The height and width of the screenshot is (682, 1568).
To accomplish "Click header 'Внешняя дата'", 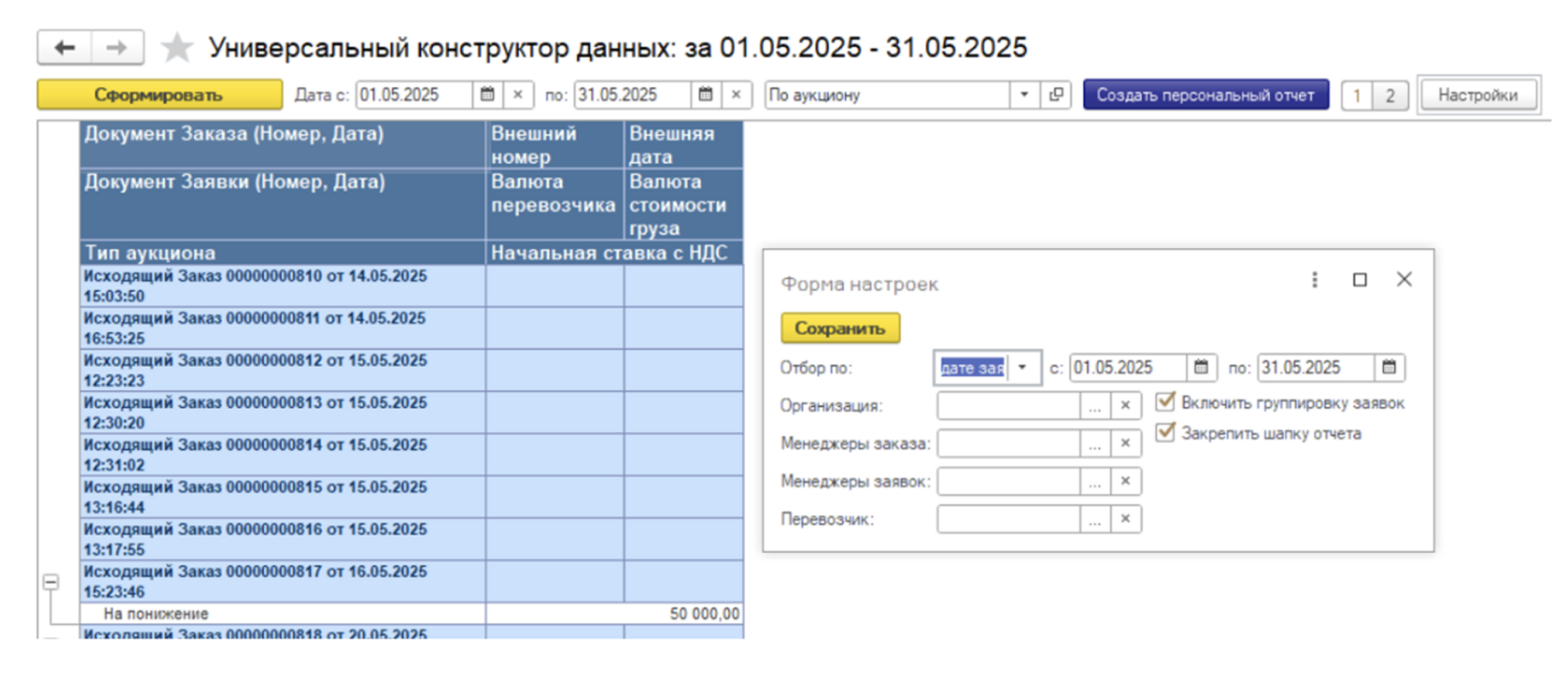I will 684,145.
